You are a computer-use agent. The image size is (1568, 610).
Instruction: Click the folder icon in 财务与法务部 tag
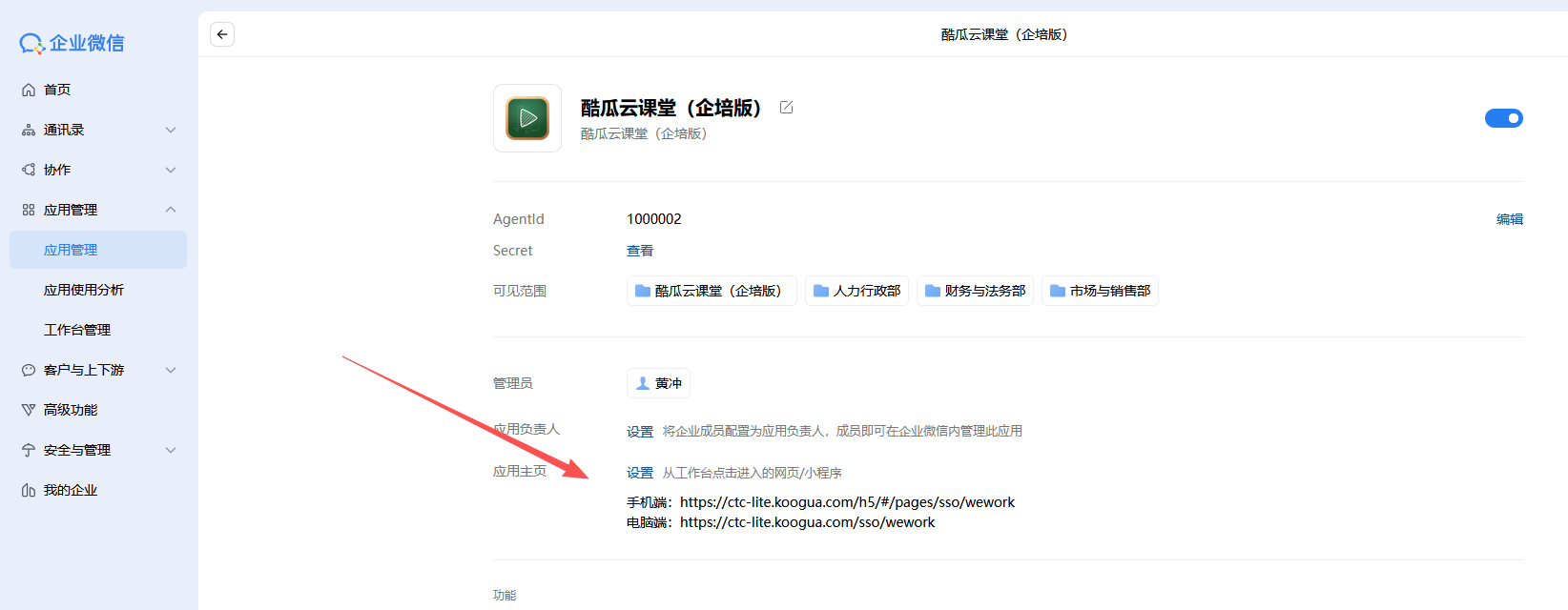(x=933, y=291)
